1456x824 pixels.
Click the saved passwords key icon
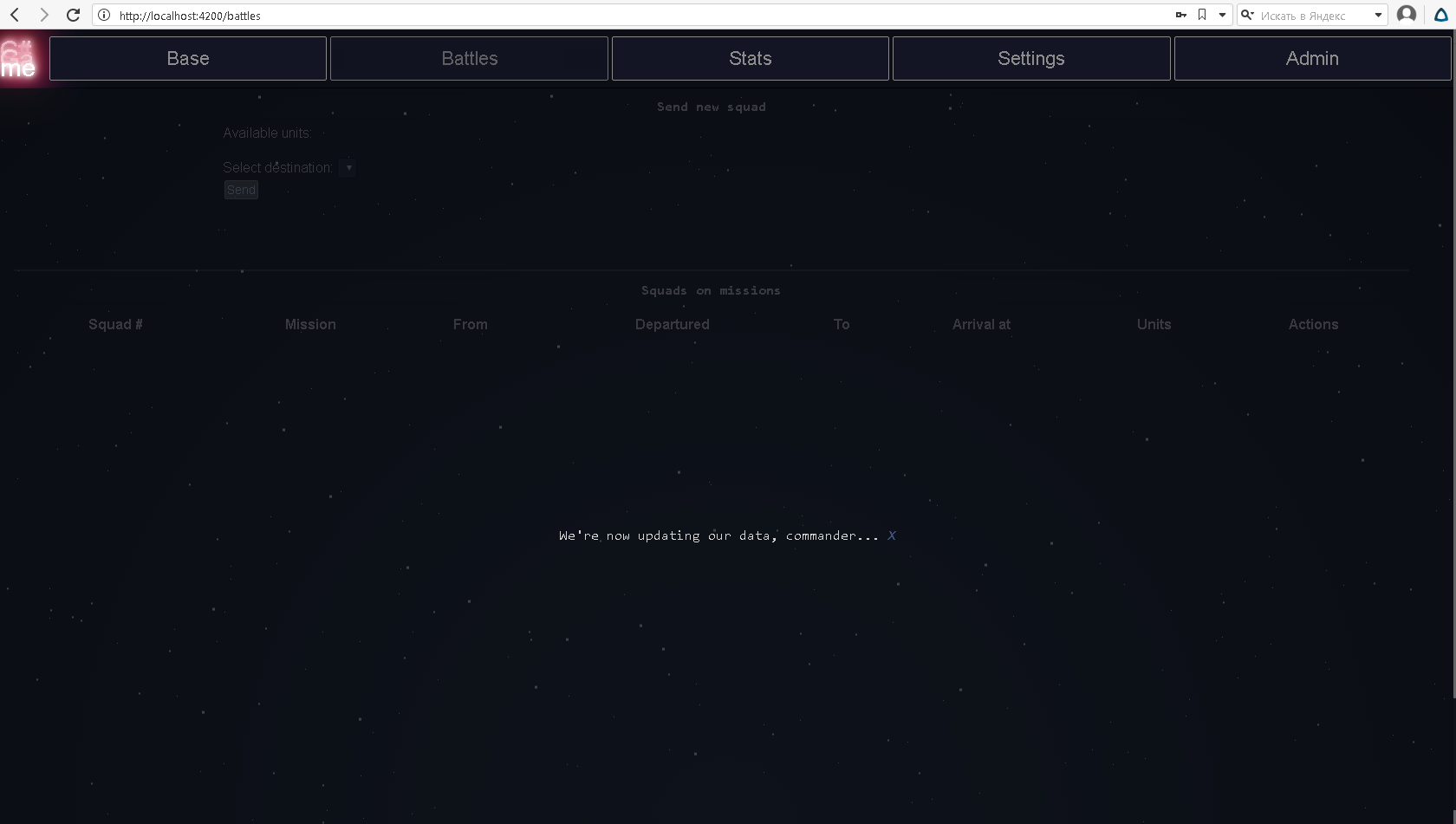coord(1180,15)
